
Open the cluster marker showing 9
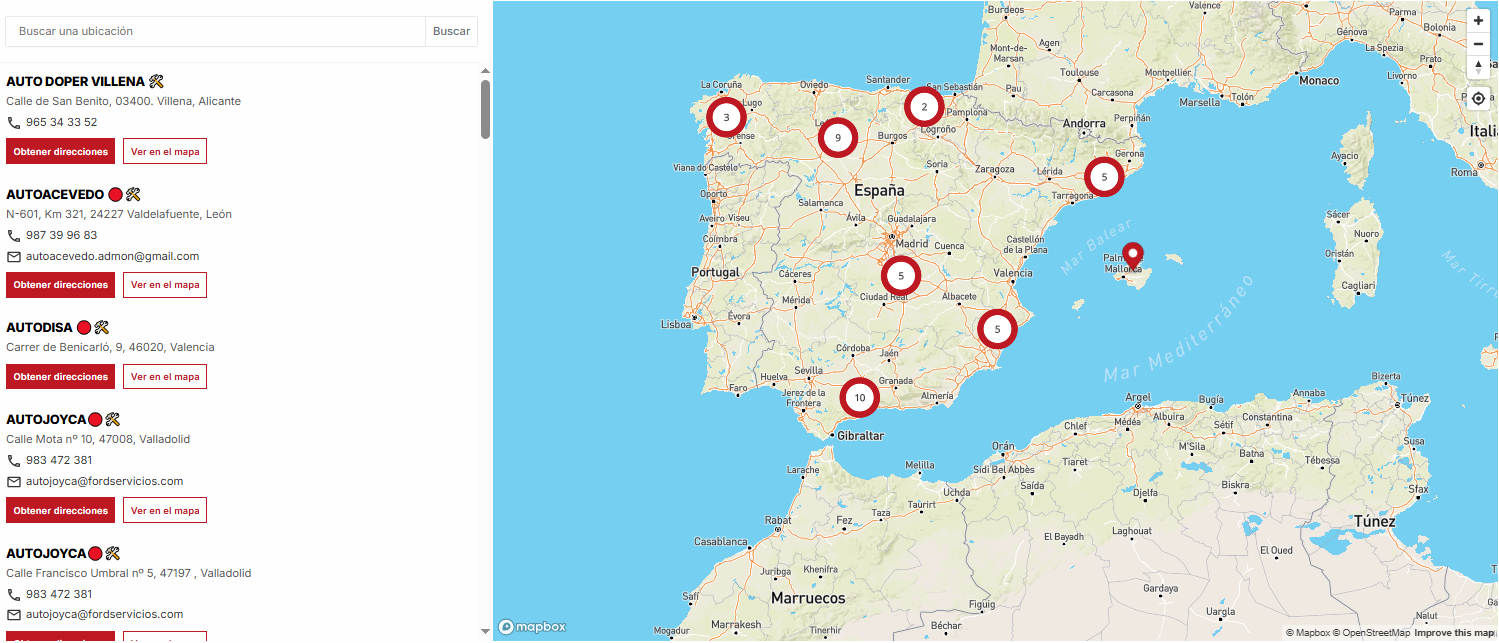click(838, 138)
